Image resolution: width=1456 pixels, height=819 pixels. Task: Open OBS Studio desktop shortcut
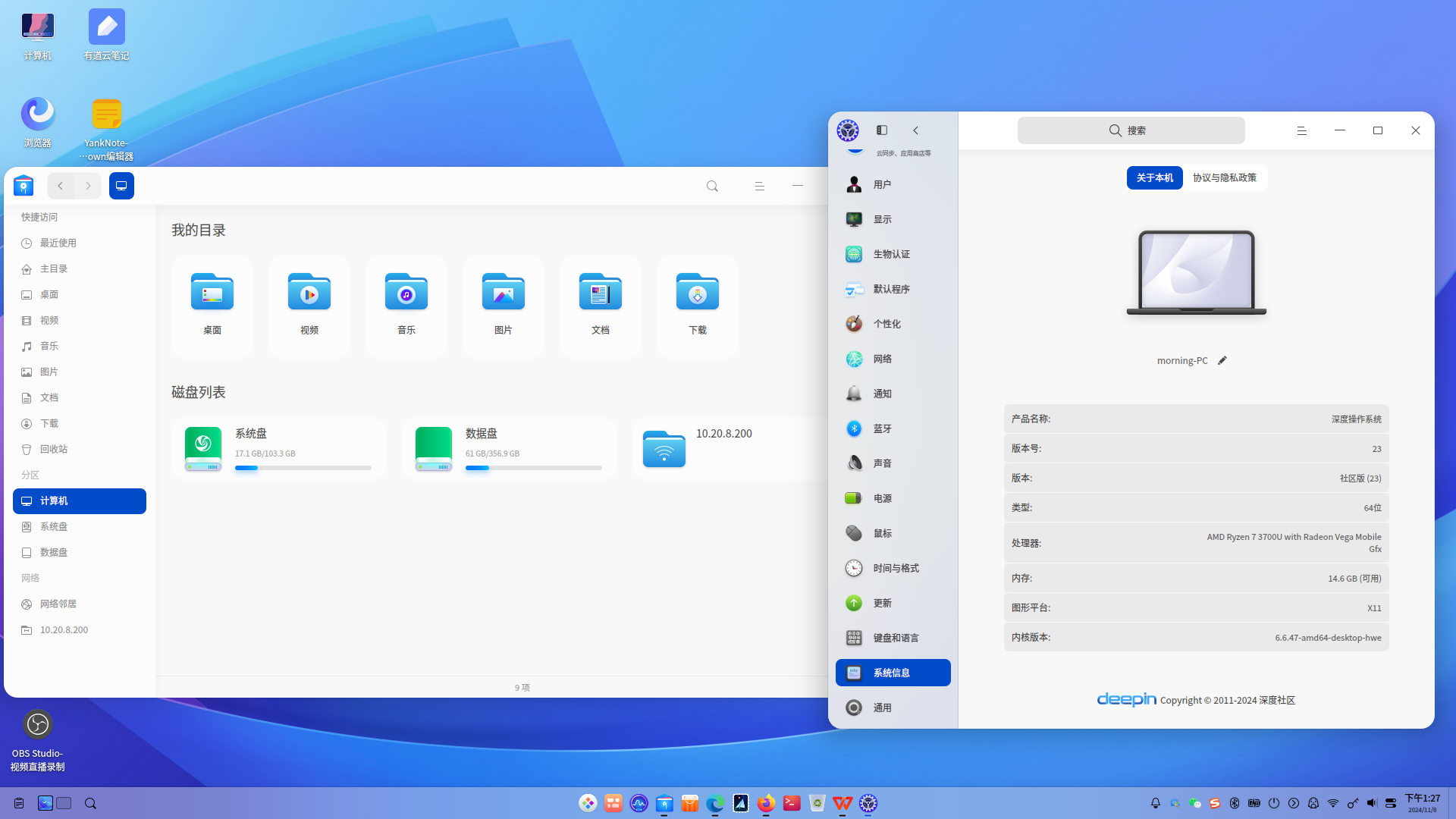point(38,740)
